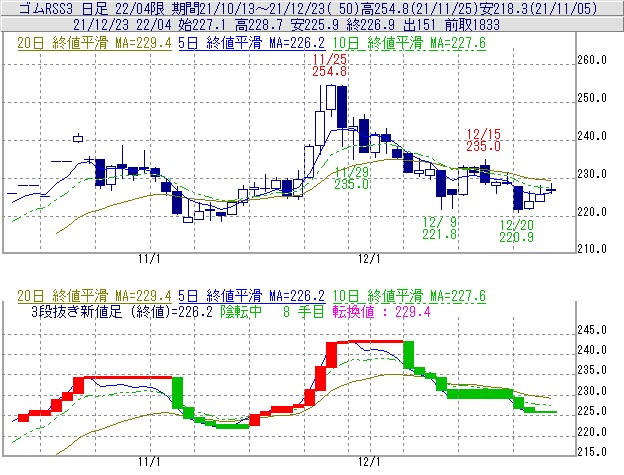
Task: Click the 240.0 upper axis label
Action: (592, 136)
